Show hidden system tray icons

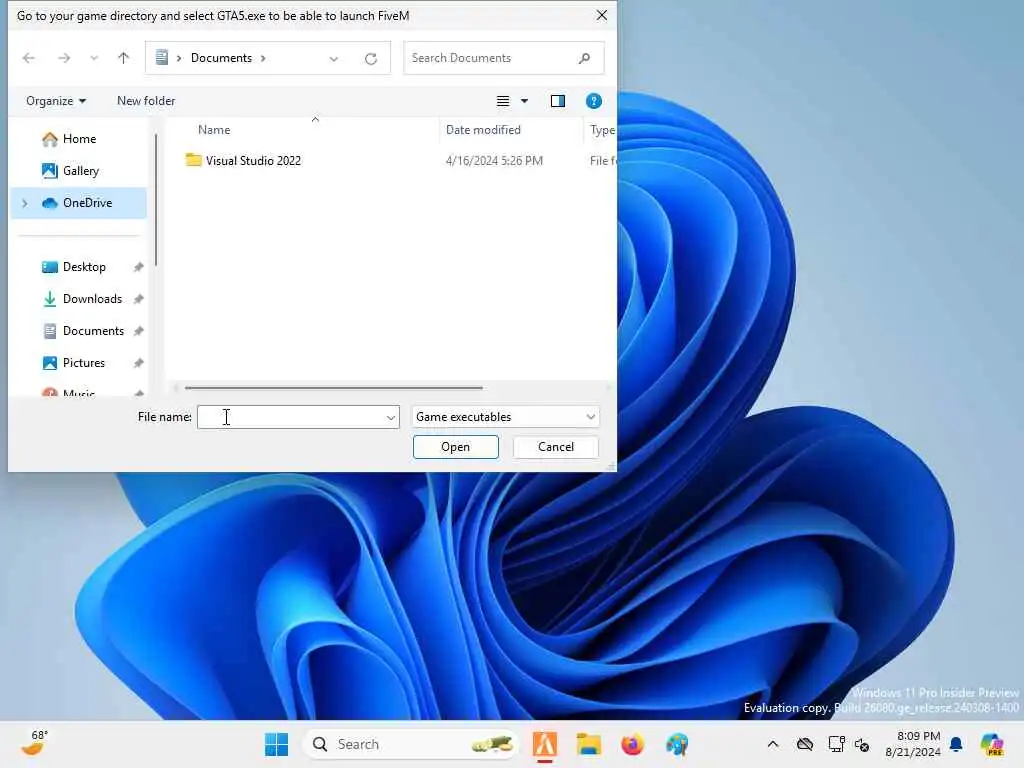click(x=773, y=744)
